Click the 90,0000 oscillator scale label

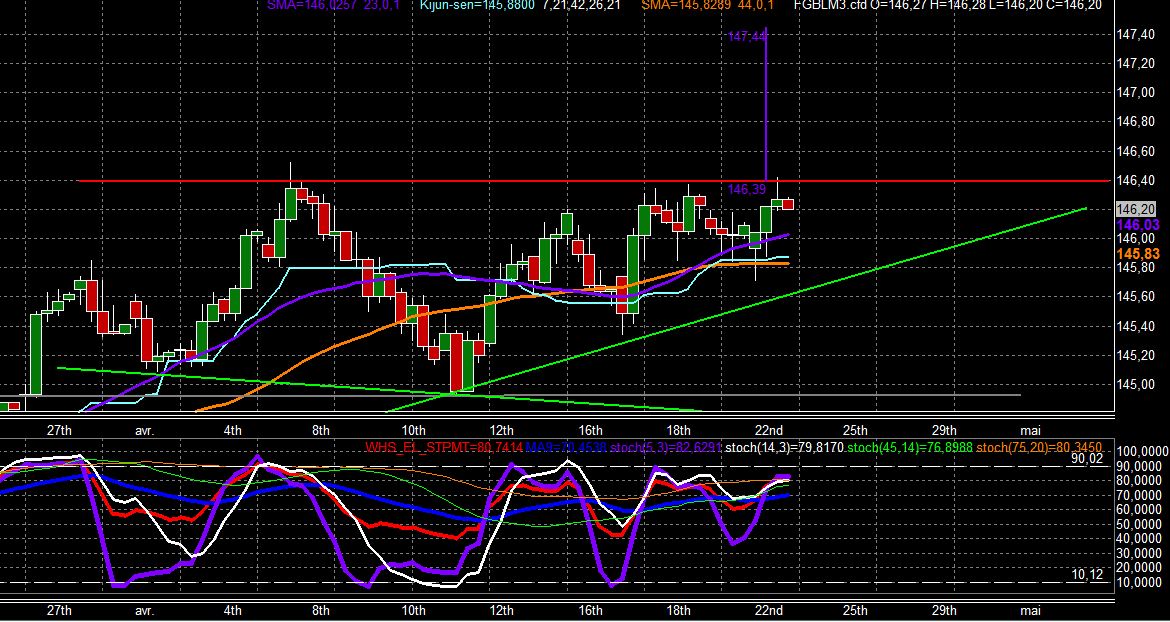[x=1139, y=467]
